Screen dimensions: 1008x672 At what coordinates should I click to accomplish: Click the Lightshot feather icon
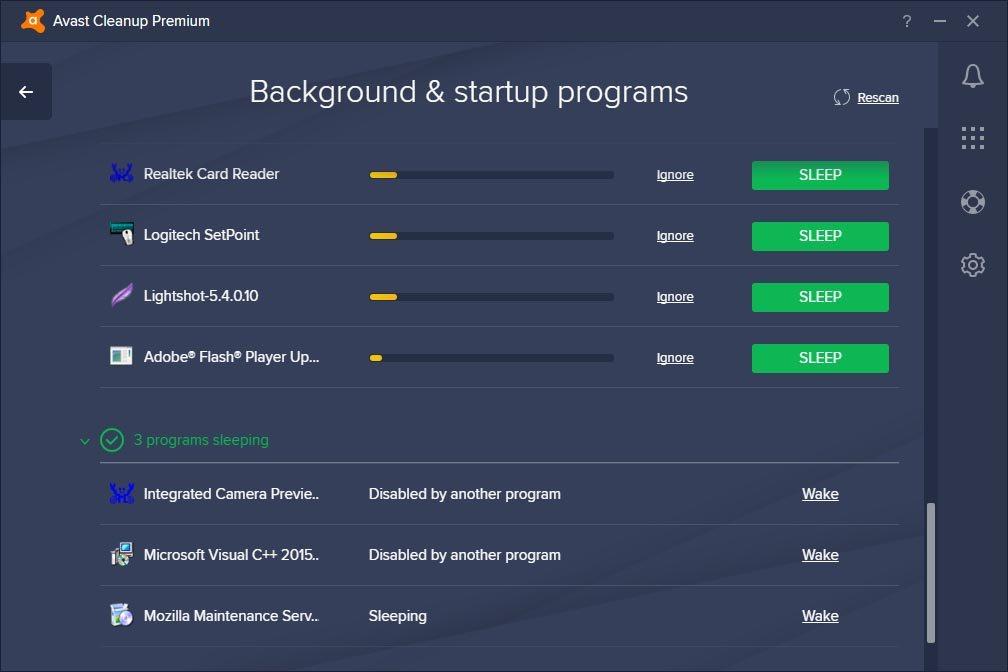click(x=120, y=296)
